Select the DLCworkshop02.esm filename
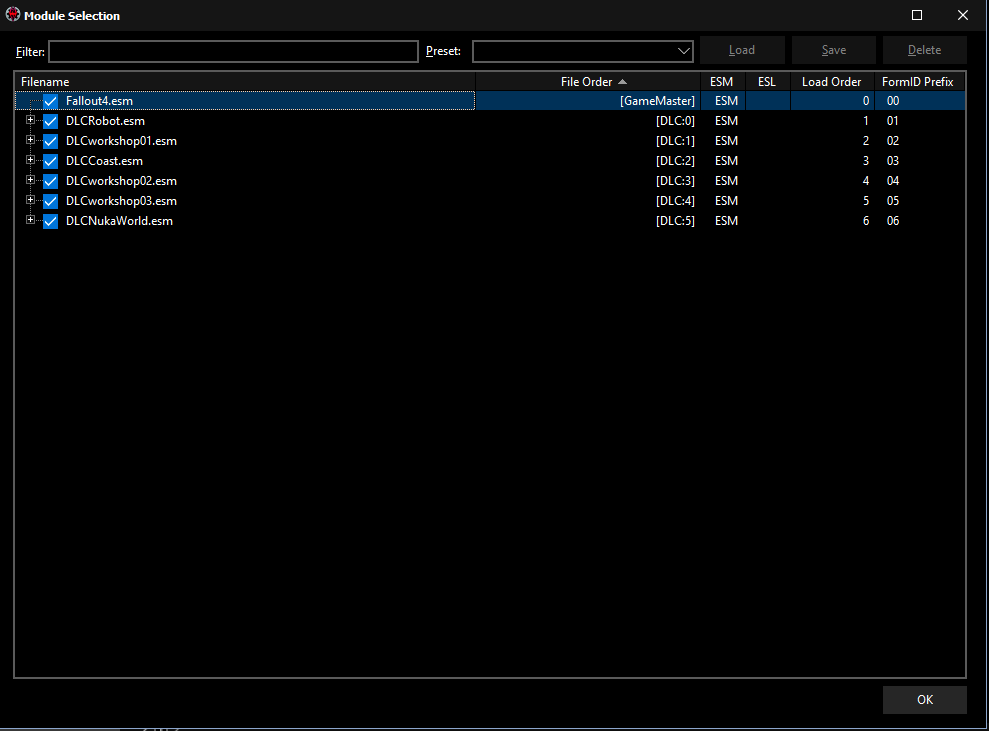This screenshot has width=989, height=731. click(x=121, y=181)
